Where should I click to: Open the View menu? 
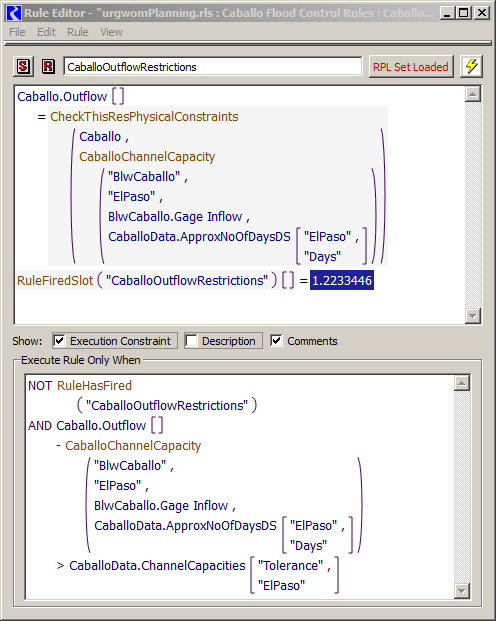pyautogui.click(x=111, y=32)
